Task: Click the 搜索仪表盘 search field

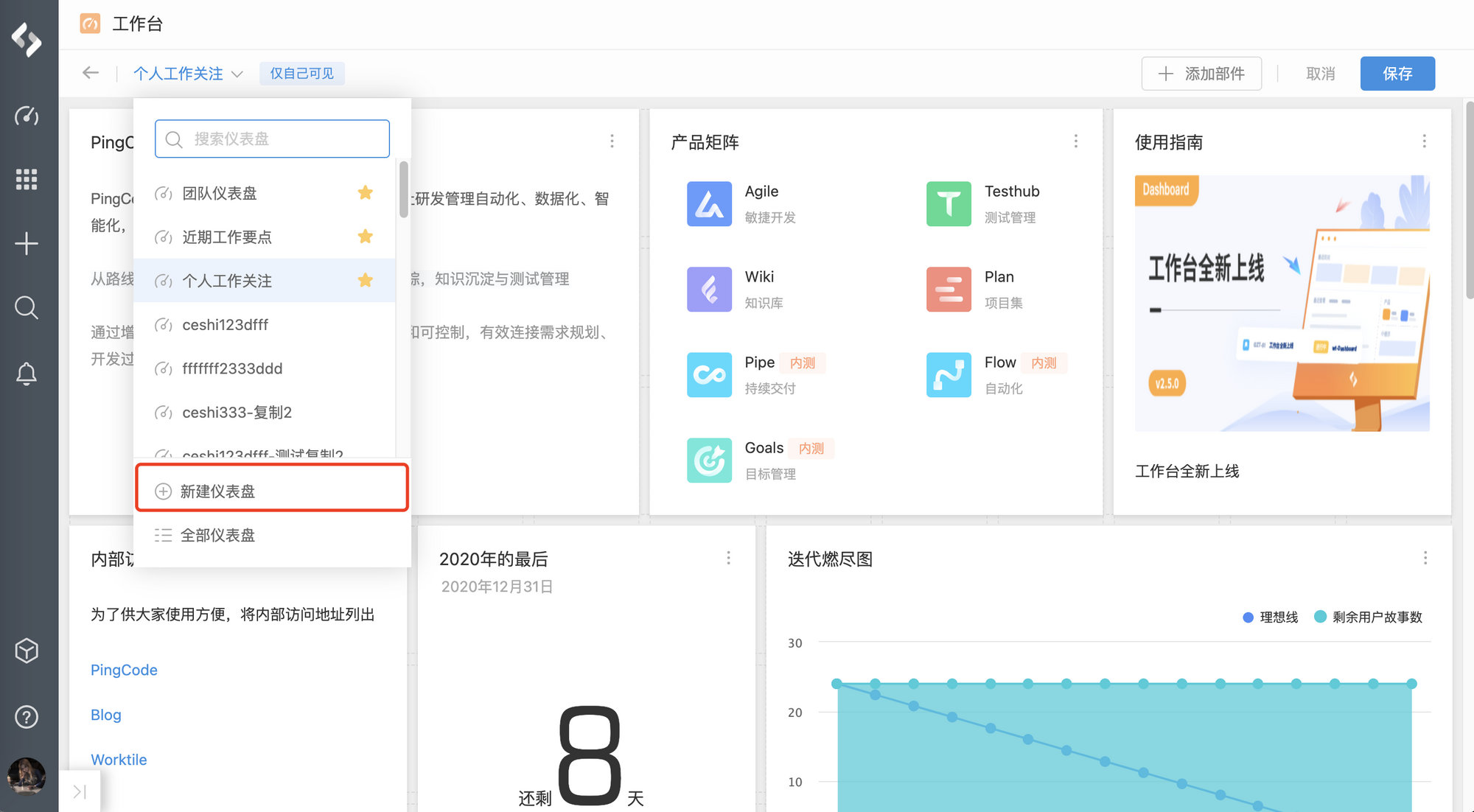Action: click(x=272, y=139)
